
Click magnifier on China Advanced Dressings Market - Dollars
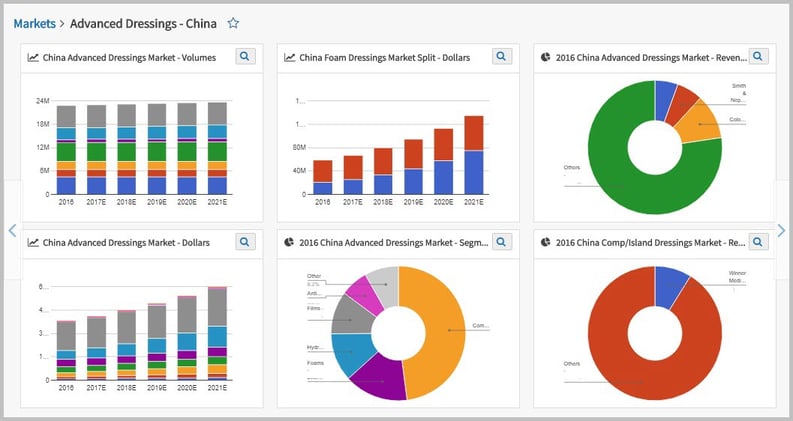click(x=245, y=242)
